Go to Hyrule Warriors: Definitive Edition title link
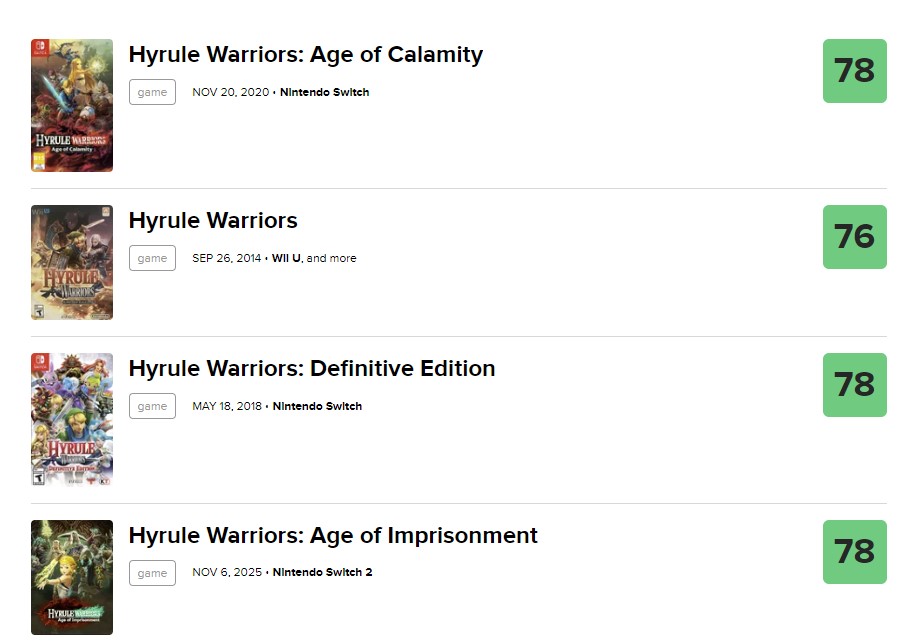Image resolution: width=900 pixels, height=644 pixels. pos(312,369)
